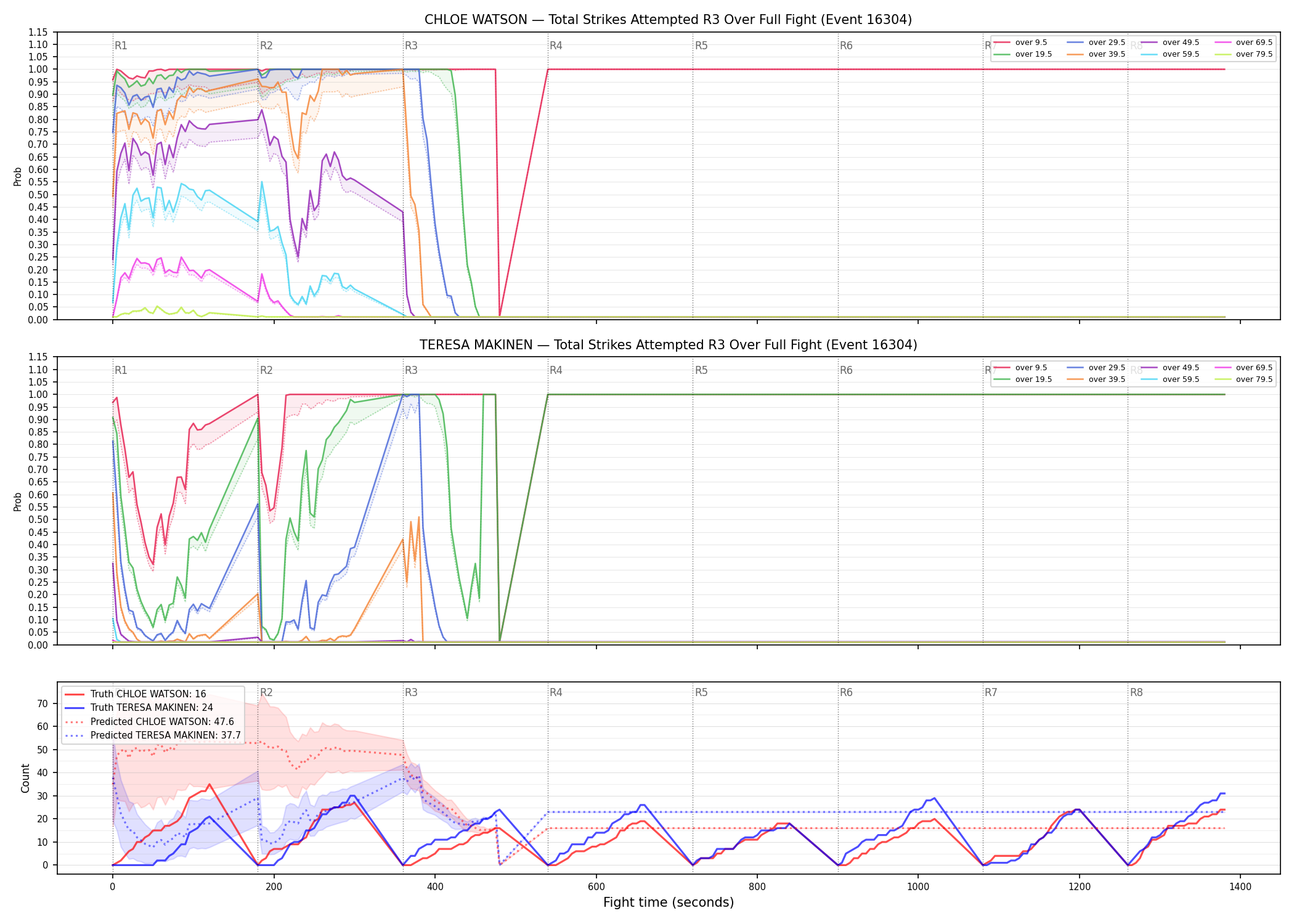This screenshot has width=1294, height=924.
Task: Click the R6 marker in bottom Count chart
Action: [x=846, y=692]
